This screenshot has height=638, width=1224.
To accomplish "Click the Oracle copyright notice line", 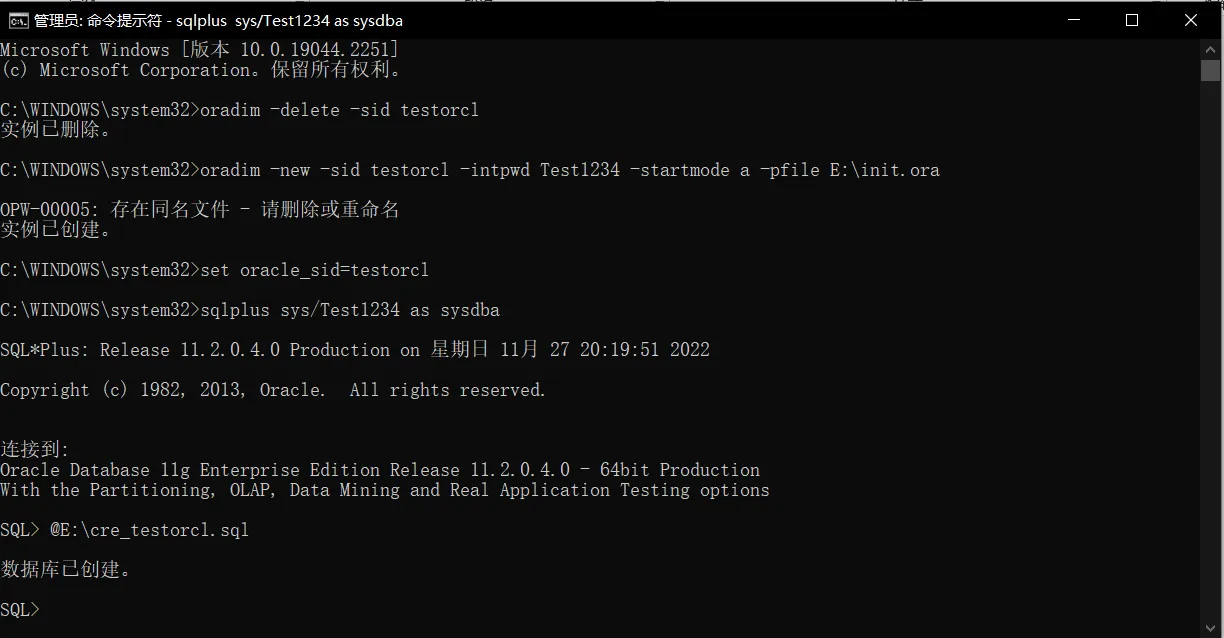I will coord(273,390).
